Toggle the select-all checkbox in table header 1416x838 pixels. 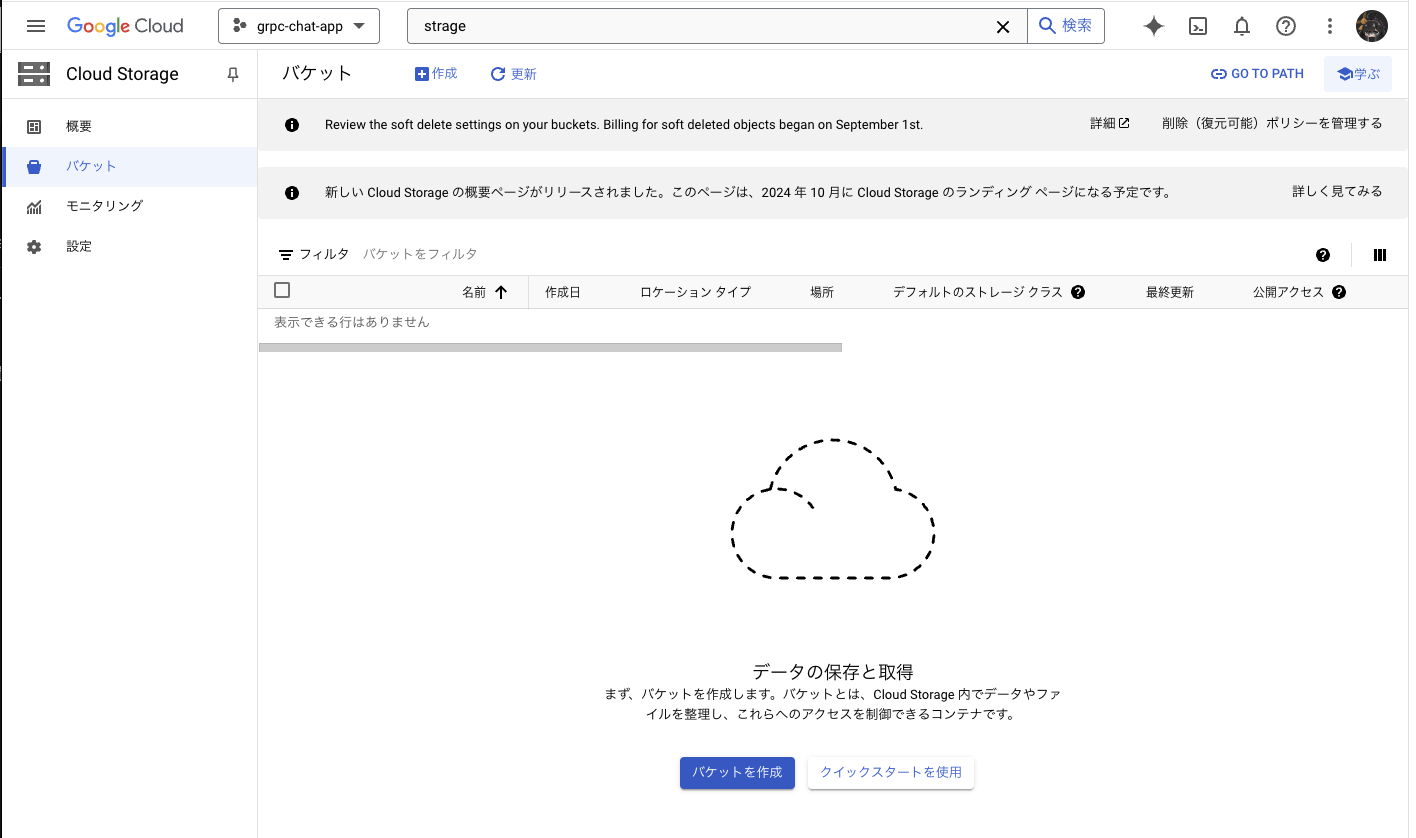(x=282, y=290)
